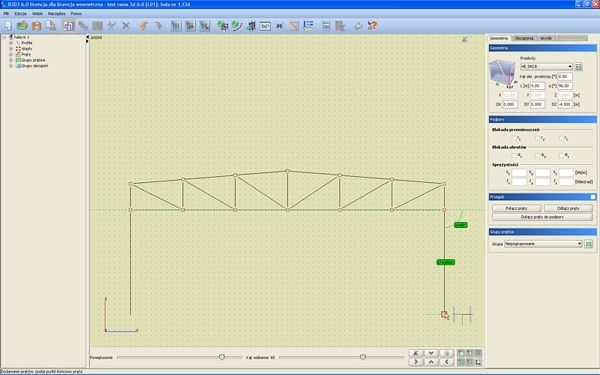The width and height of the screenshot is (600, 375).
Task: Open a file with the folder icon
Action: pos(22,26)
